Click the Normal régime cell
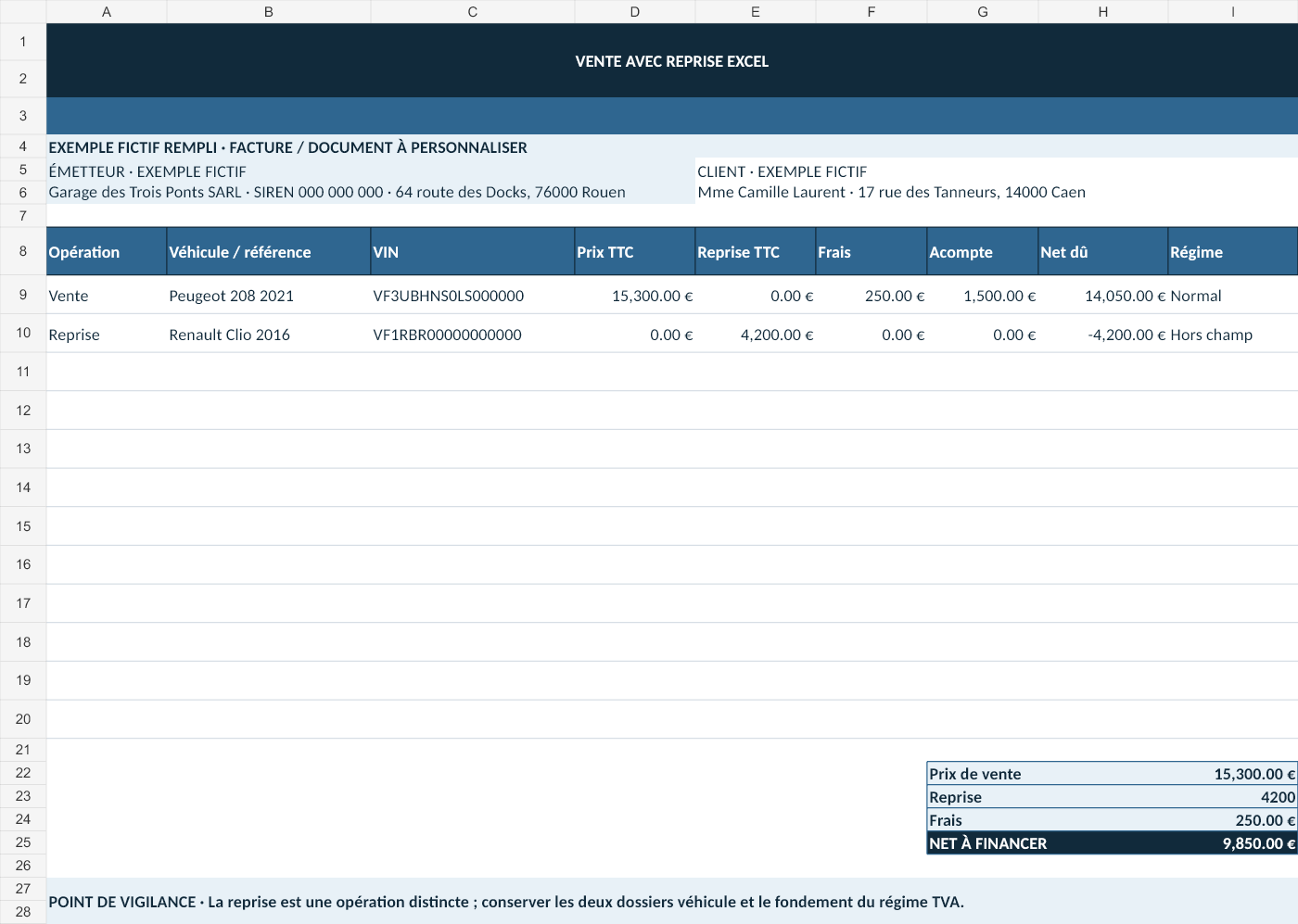The image size is (1298, 924). (1233, 296)
